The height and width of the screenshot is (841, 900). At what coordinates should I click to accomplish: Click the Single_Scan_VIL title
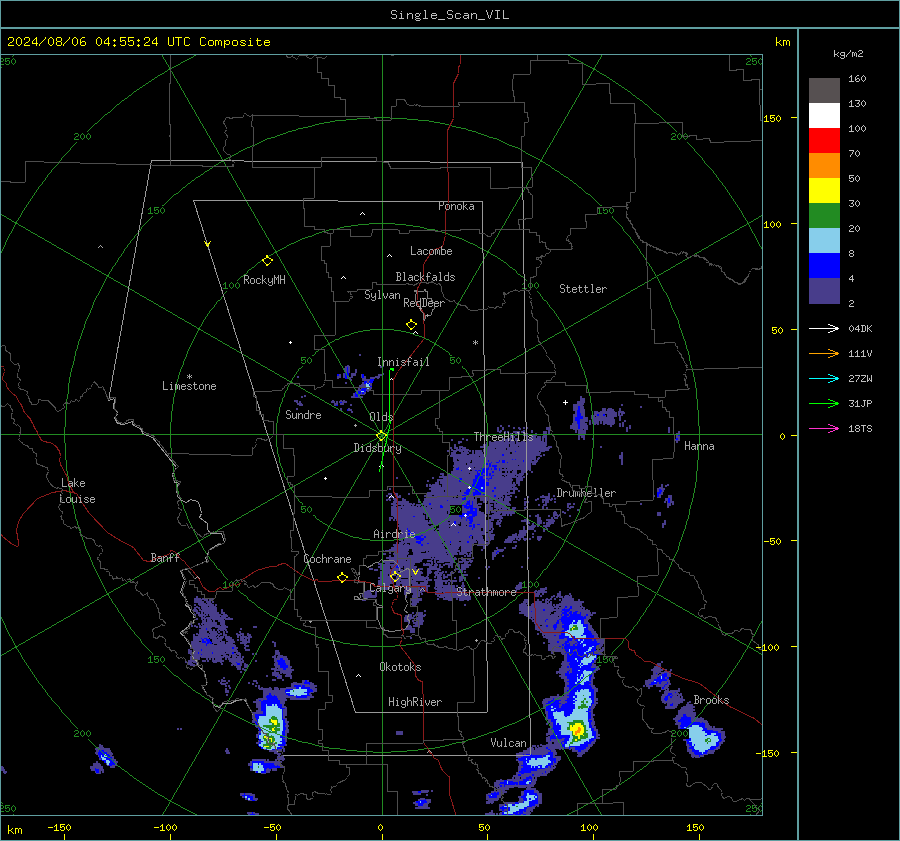point(449,15)
